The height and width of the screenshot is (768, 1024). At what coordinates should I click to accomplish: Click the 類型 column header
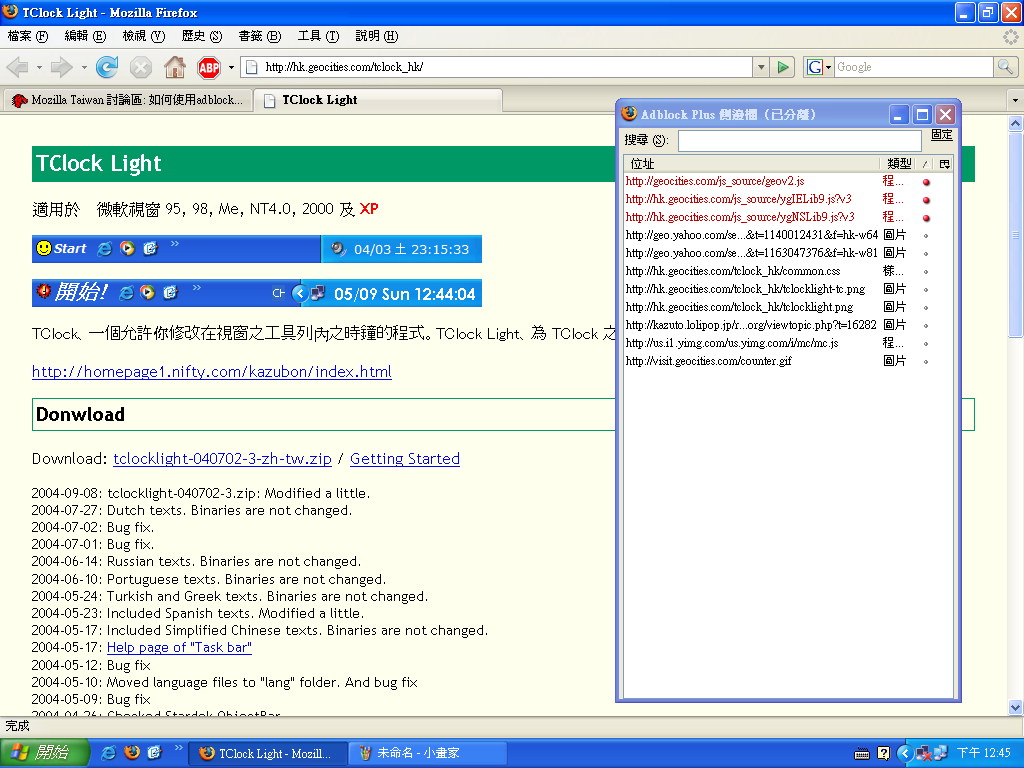[x=898, y=163]
